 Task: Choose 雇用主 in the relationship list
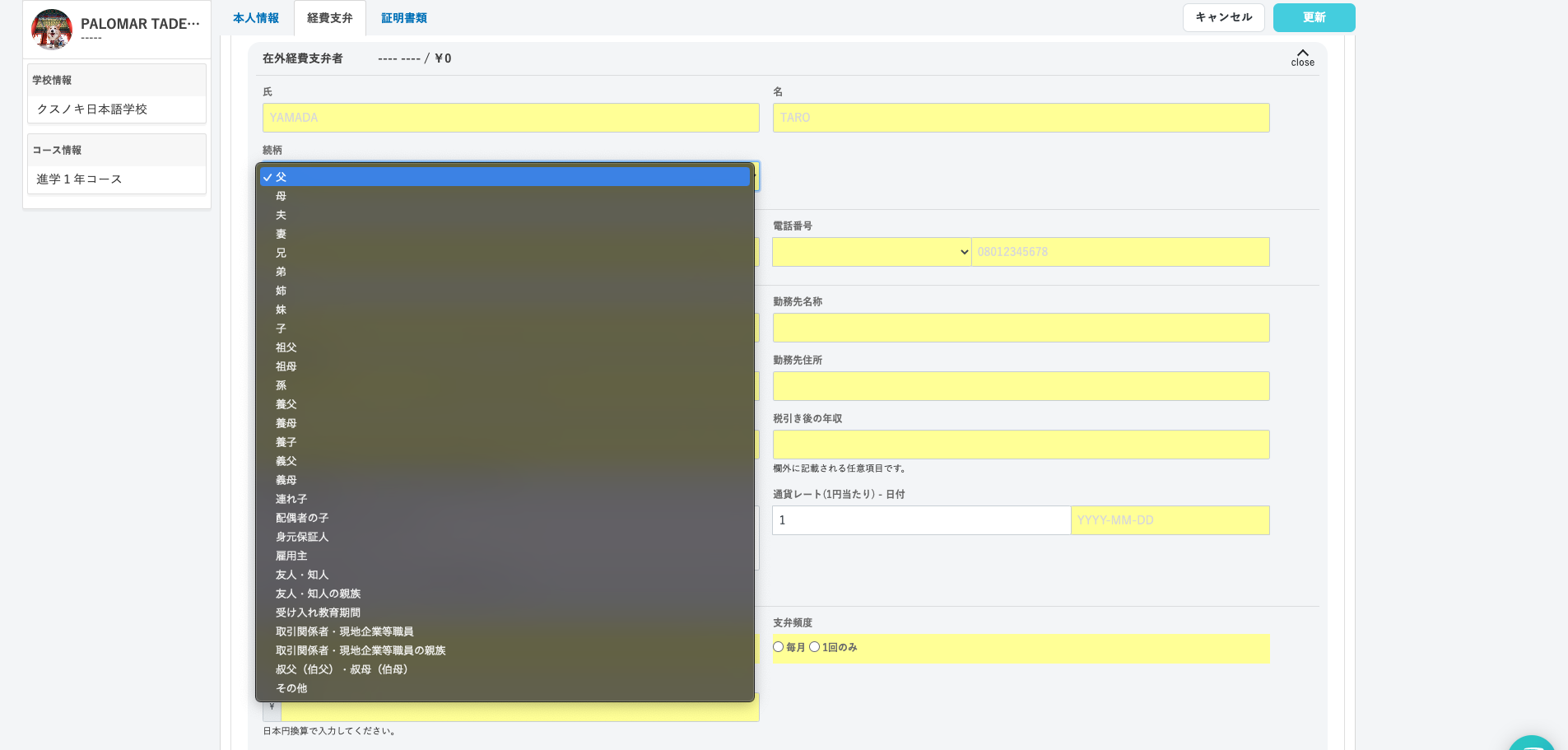click(x=505, y=556)
